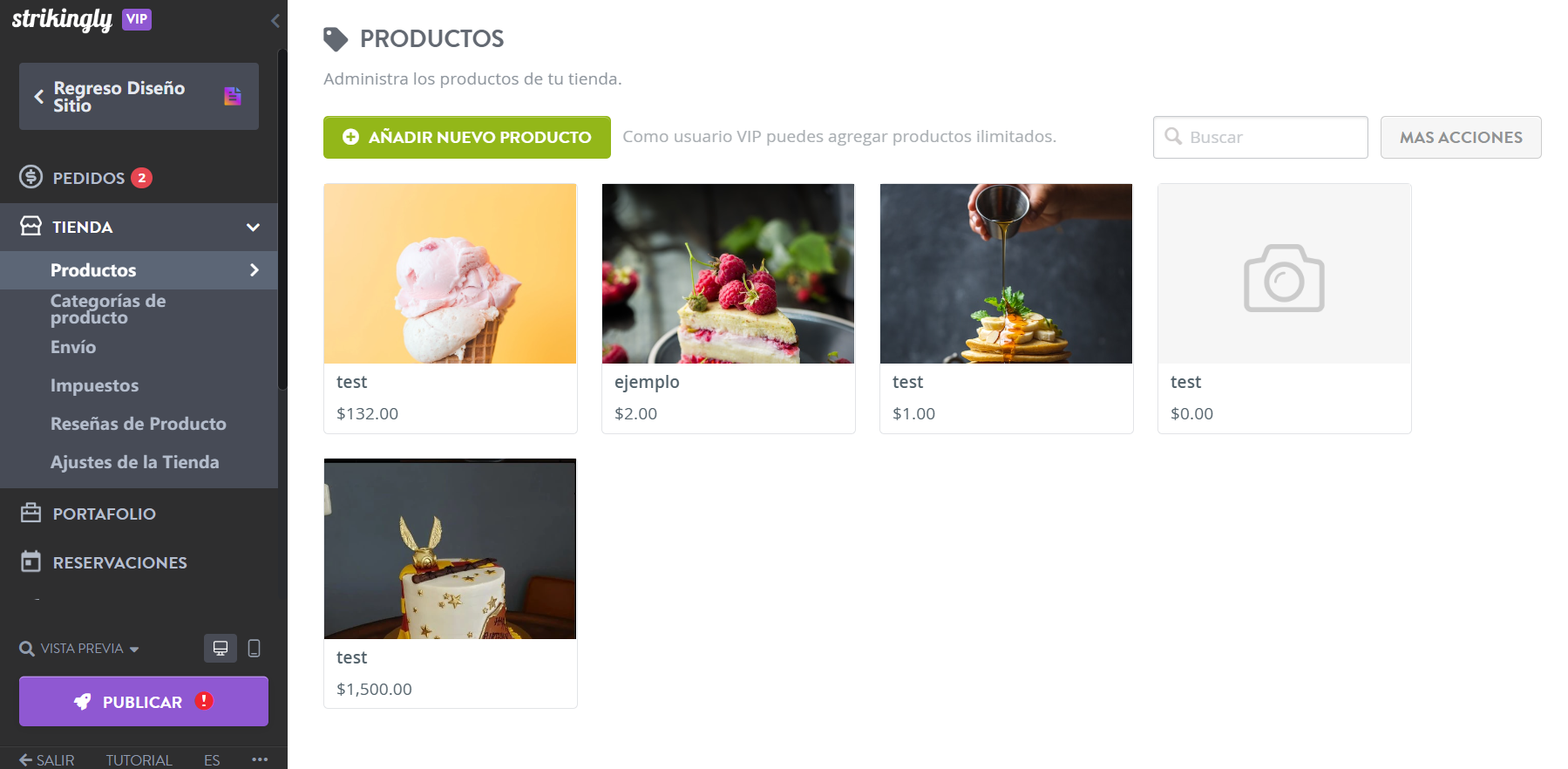The height and width of the screenshot is (769, 1568).
Task: Open Mas Acciones menu
Action: (1461, 137)
